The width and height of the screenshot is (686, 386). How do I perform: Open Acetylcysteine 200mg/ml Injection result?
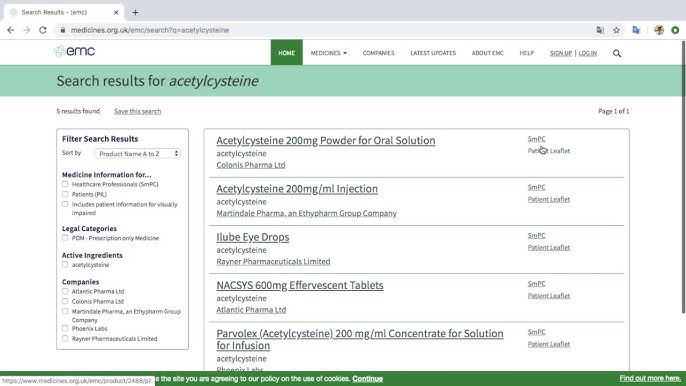tap(297, 189)
